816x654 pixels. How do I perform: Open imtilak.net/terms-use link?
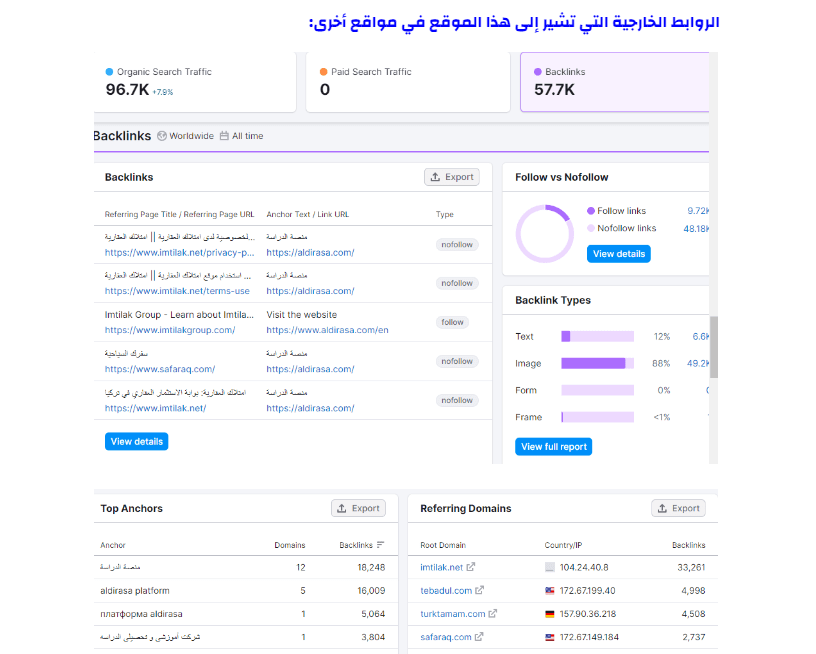177,291
